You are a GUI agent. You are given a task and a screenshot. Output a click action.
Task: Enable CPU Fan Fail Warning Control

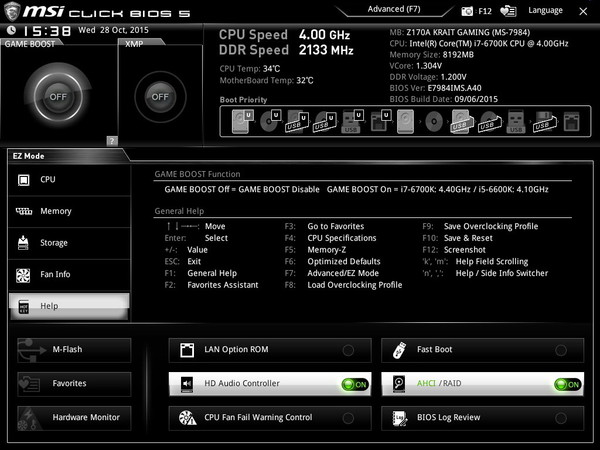270,418
